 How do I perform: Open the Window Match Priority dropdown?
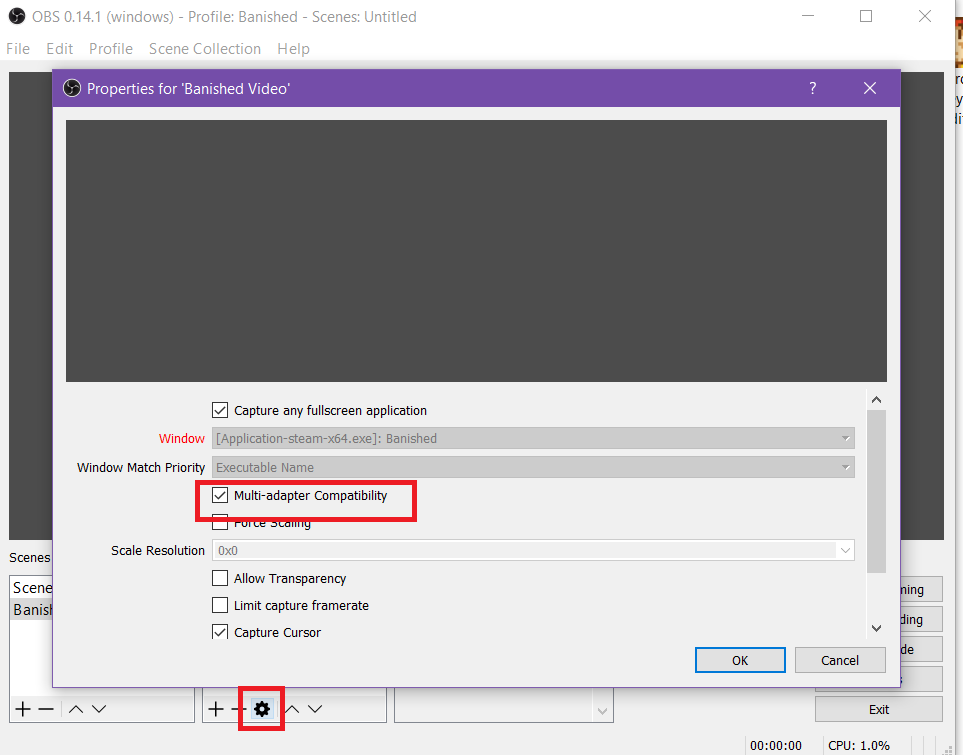tap(533, 467)
